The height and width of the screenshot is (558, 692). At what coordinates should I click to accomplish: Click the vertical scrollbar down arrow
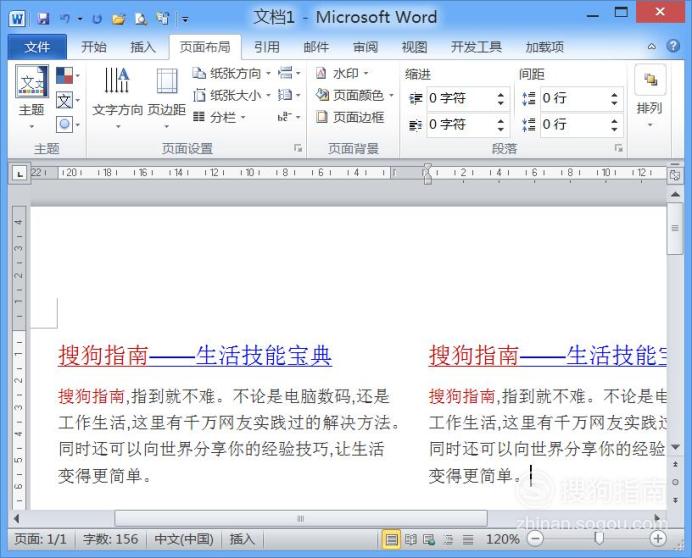click(x=675, y=447)
